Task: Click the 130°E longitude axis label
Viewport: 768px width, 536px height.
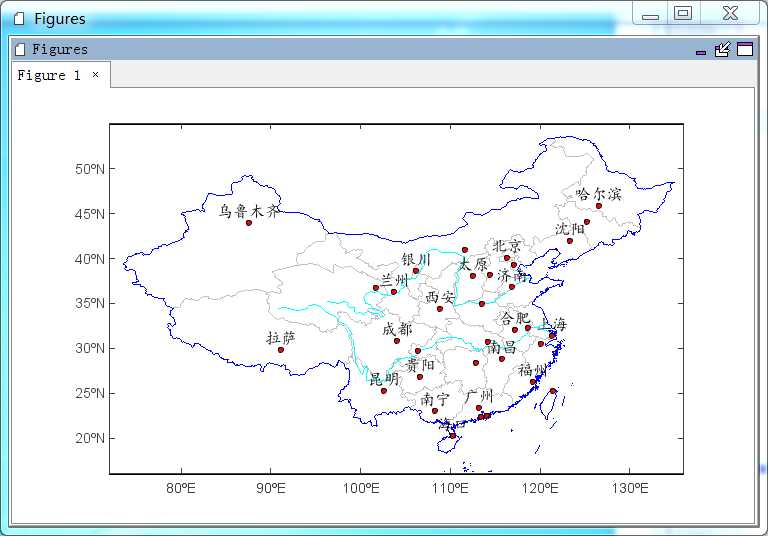Action: tap(630, 488)
